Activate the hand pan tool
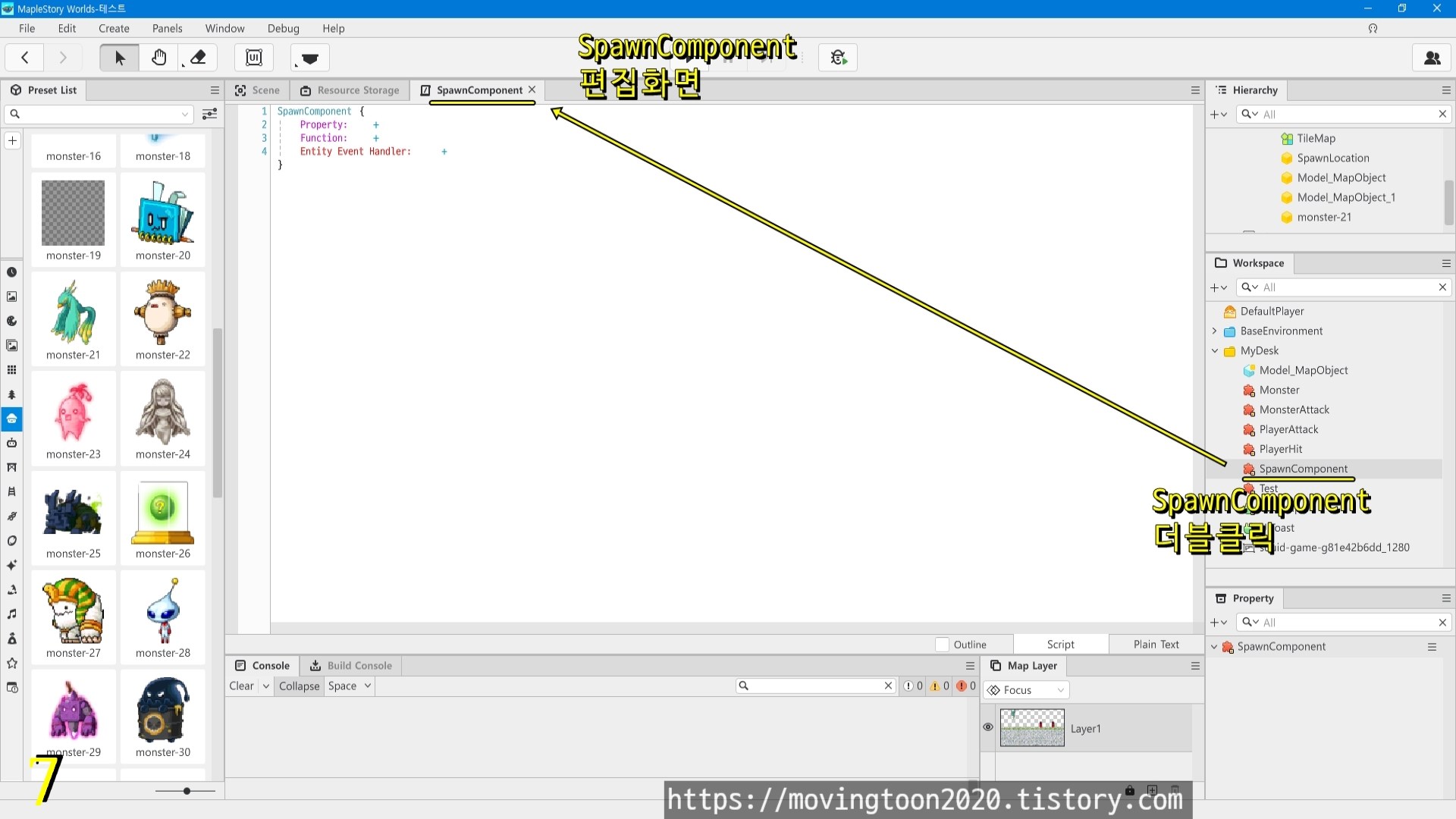1456x819 pixels. pos(158,58)
